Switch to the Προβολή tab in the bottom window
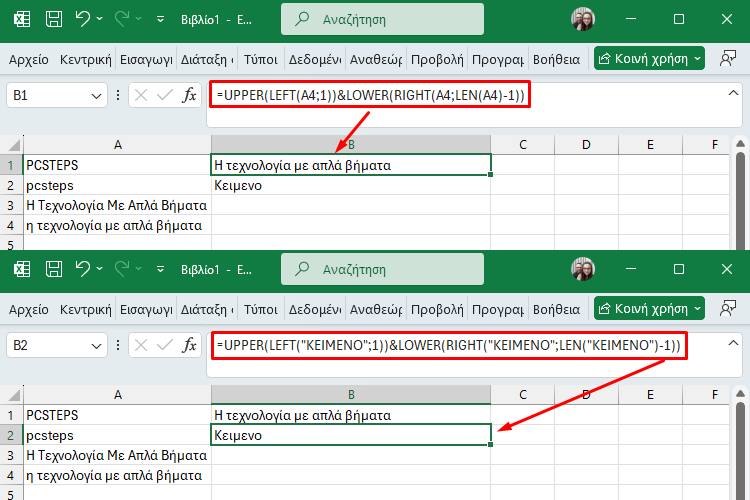This screenshot has height=500, width=750. point(437,309)
